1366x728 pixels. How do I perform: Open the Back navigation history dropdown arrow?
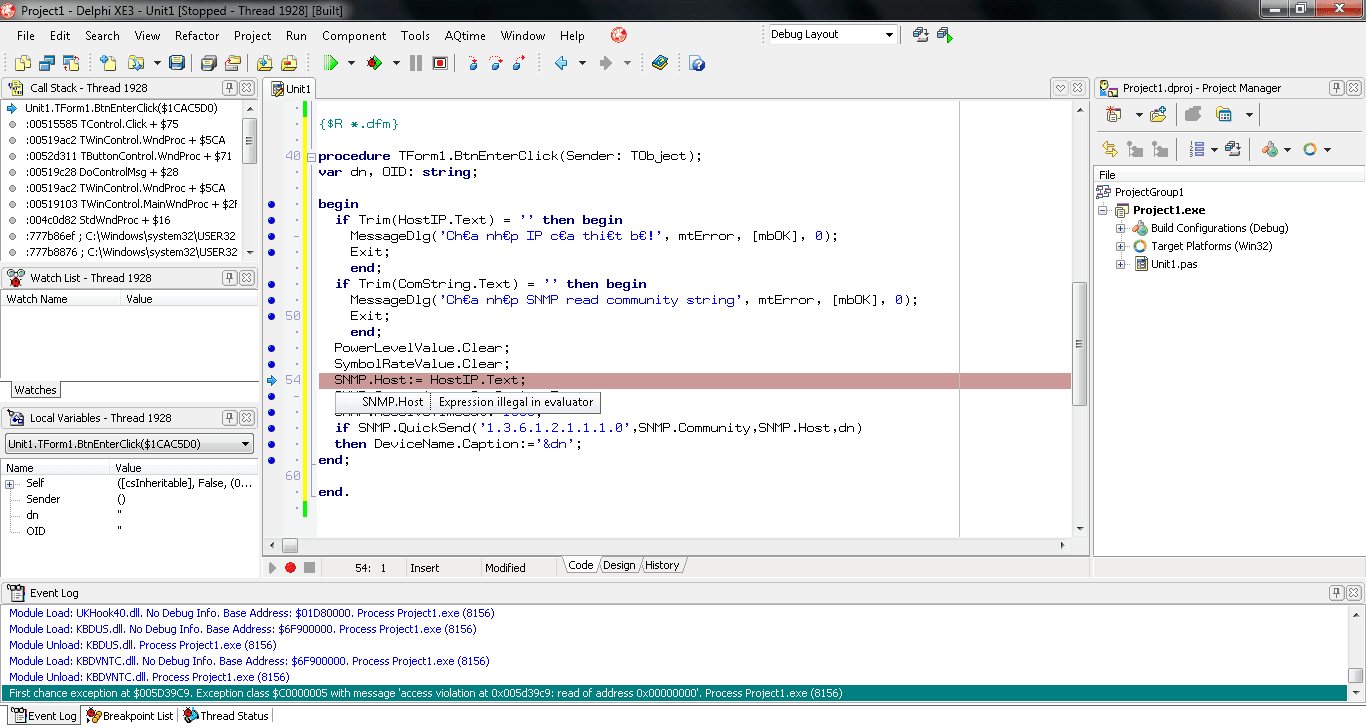[582, 63]
